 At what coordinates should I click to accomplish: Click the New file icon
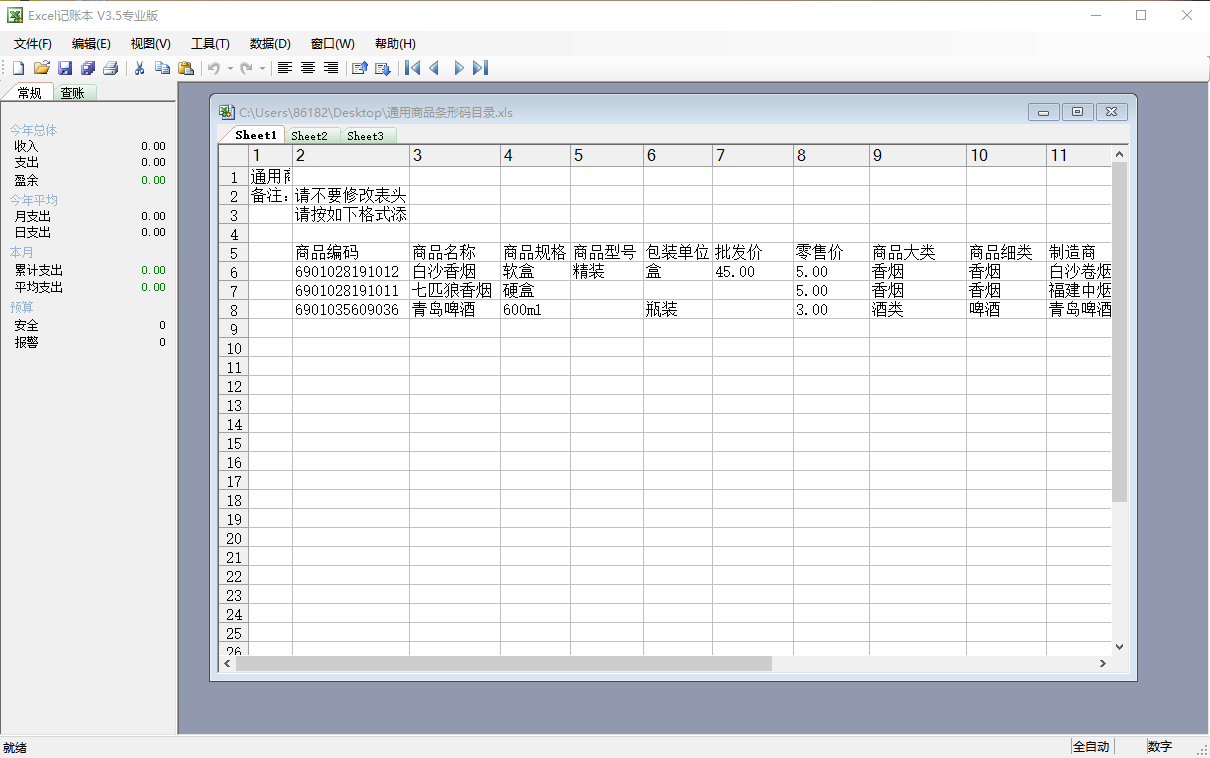18,68
